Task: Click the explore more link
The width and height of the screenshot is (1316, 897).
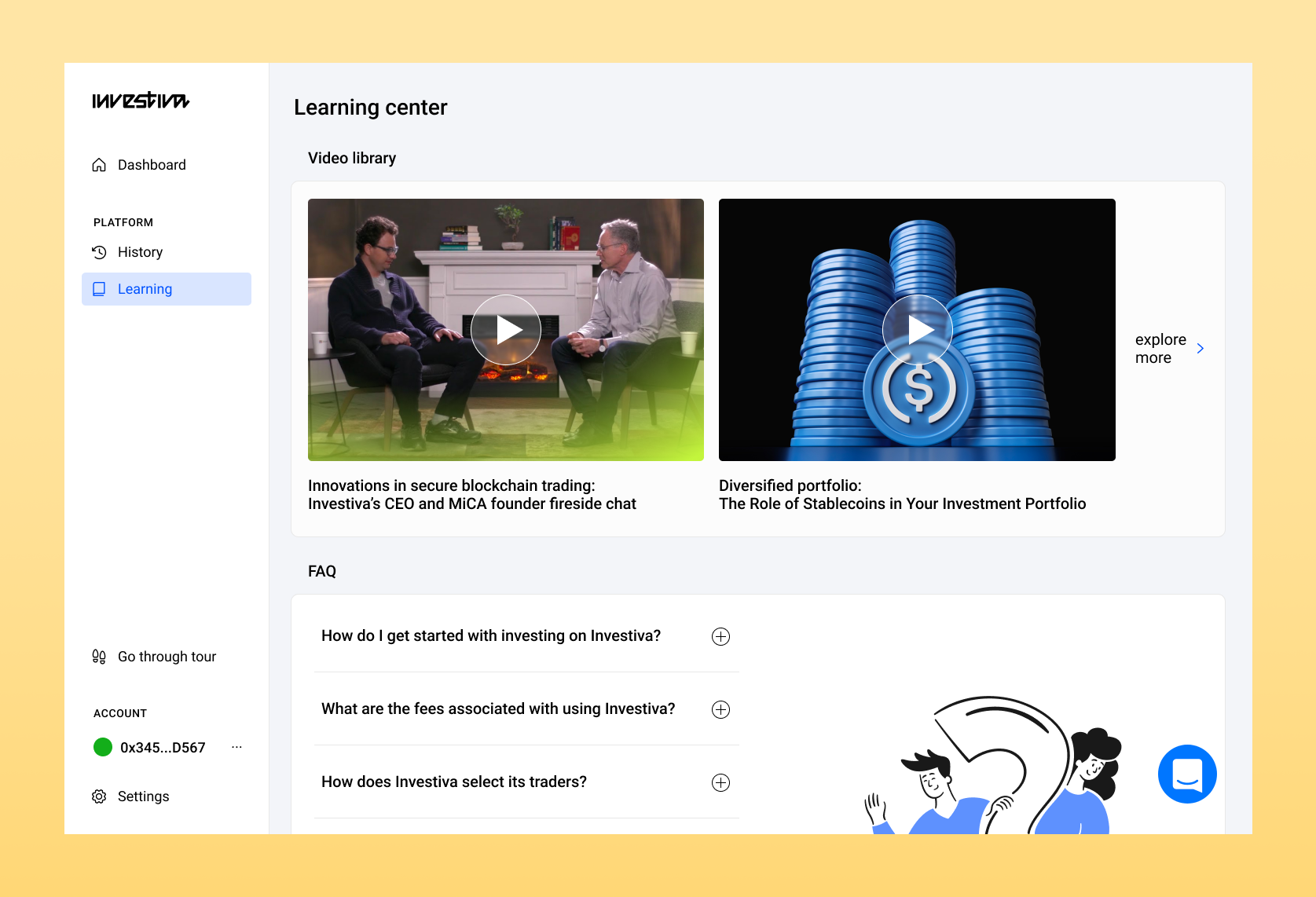Action: point(1160,348)
